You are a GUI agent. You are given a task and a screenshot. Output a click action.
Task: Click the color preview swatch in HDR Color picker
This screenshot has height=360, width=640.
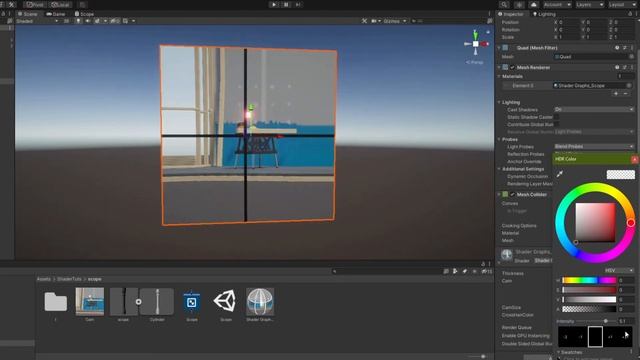click(620, 175)
